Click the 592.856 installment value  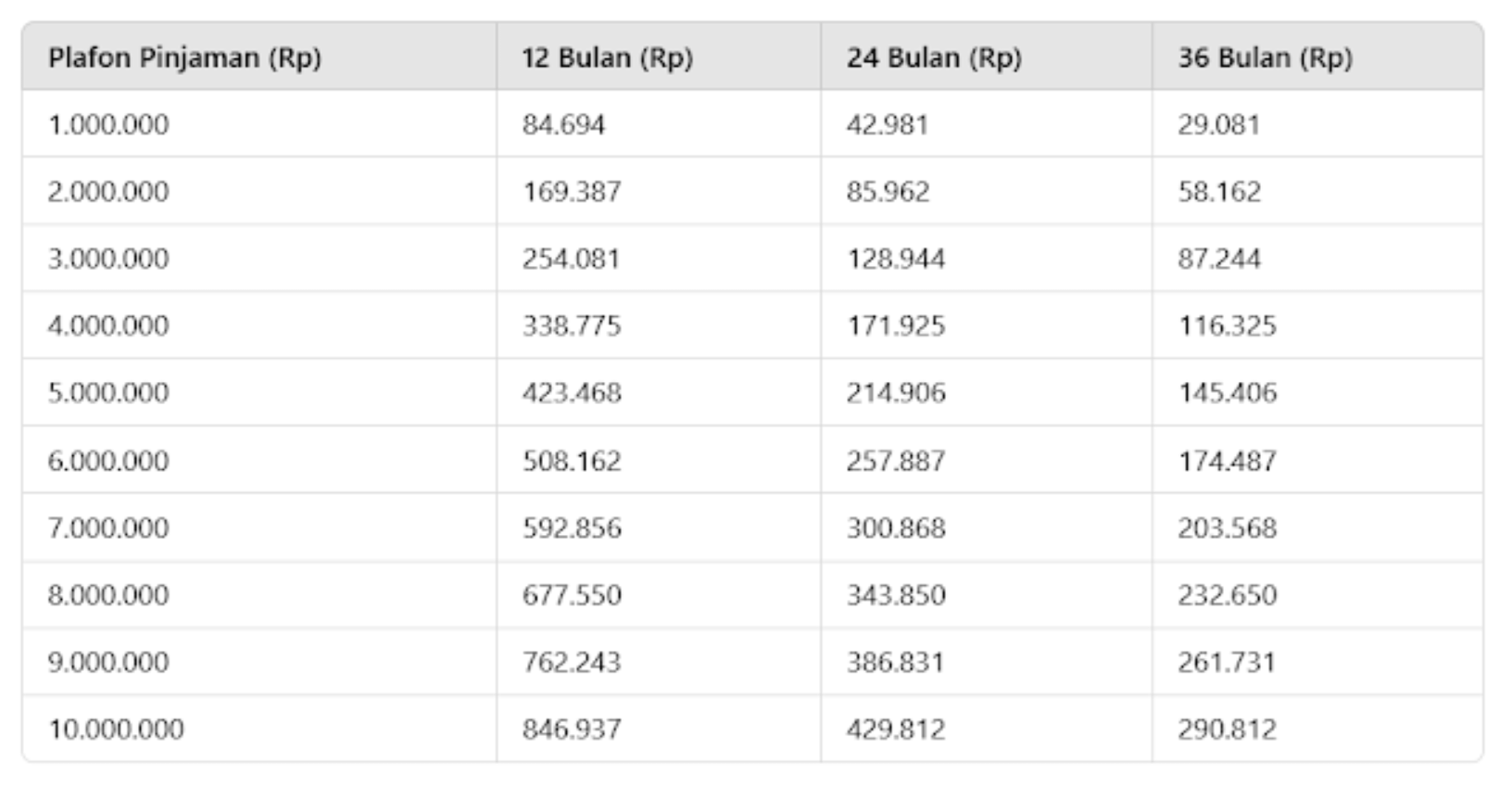coord(571,527)
